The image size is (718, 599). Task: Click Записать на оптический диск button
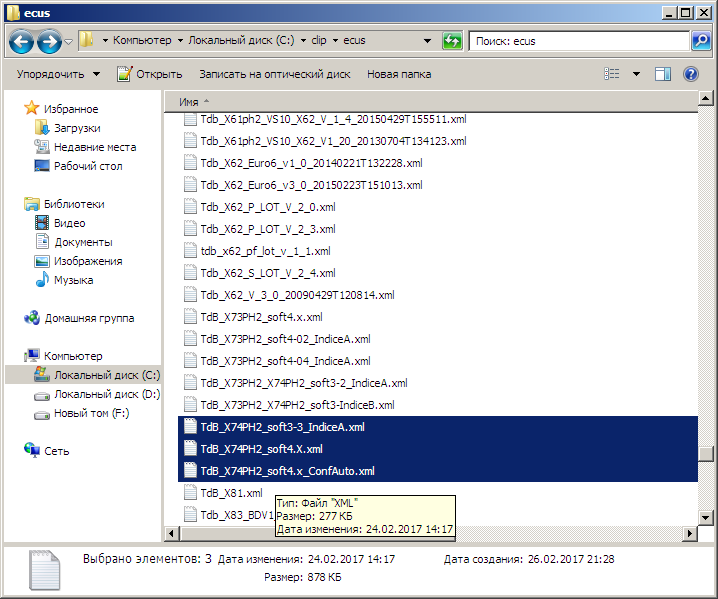tap(274, 74)
